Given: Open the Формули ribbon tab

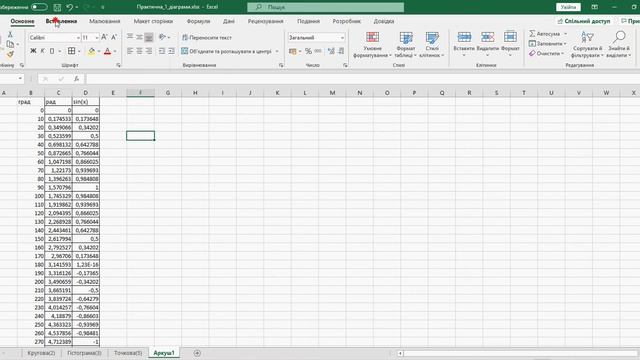Looking at the screenshot, I should tap(198, 21).
